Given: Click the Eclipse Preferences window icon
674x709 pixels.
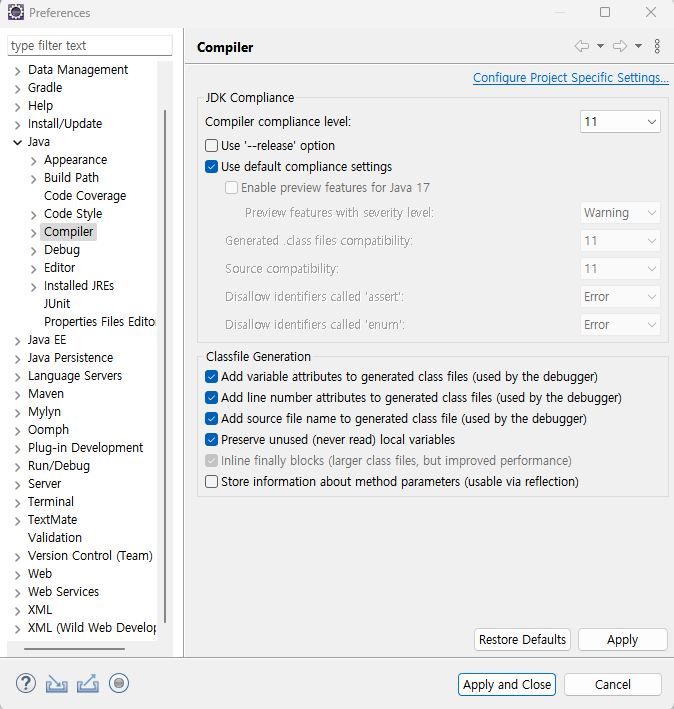Looking at the screenshot, I should pyautogui.click(x=16, y=12).
